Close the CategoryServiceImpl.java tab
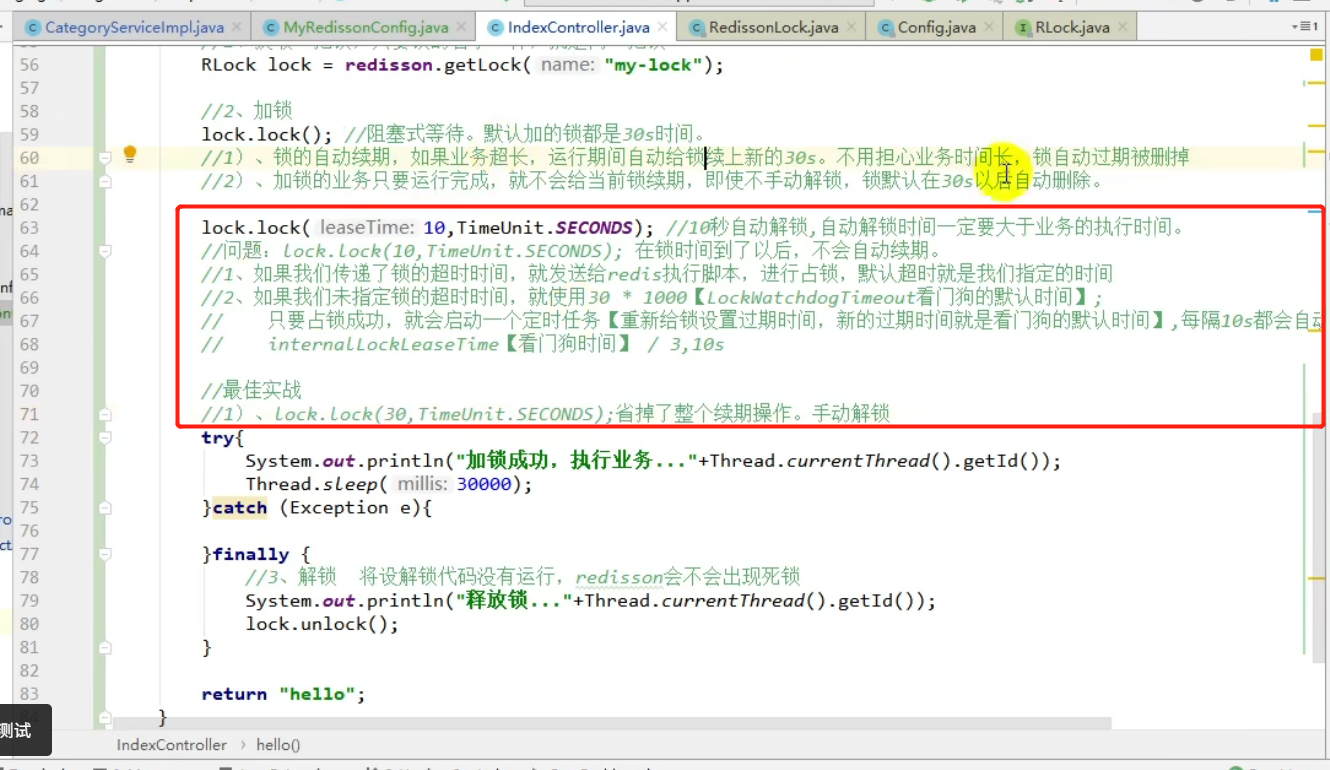This screenshot has height=770, width=1330. [237, 27]
